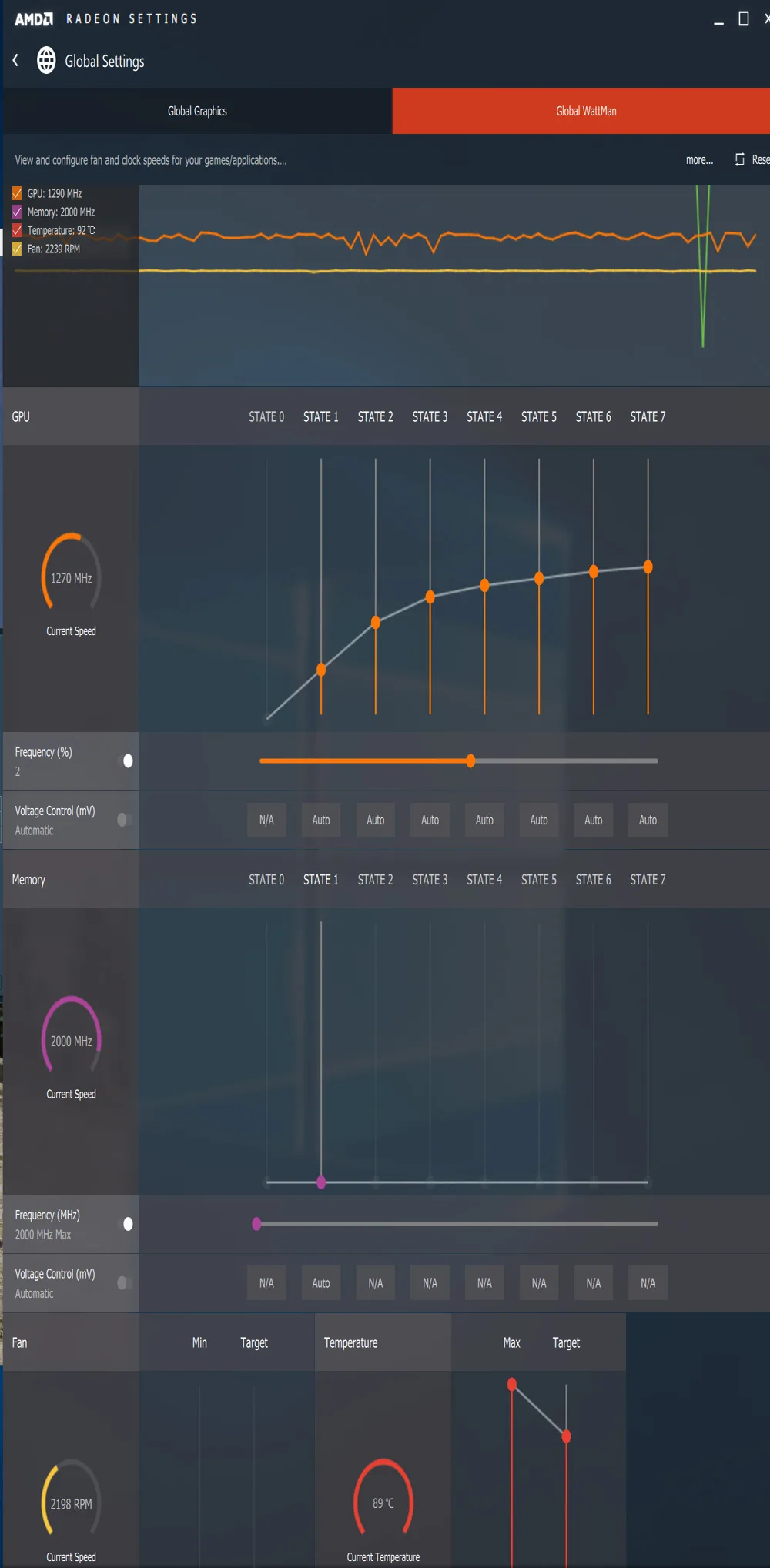Click the globe icon next to Global Settings
Viewport: 770px width, 1568px height.
(x=46, y=60)
